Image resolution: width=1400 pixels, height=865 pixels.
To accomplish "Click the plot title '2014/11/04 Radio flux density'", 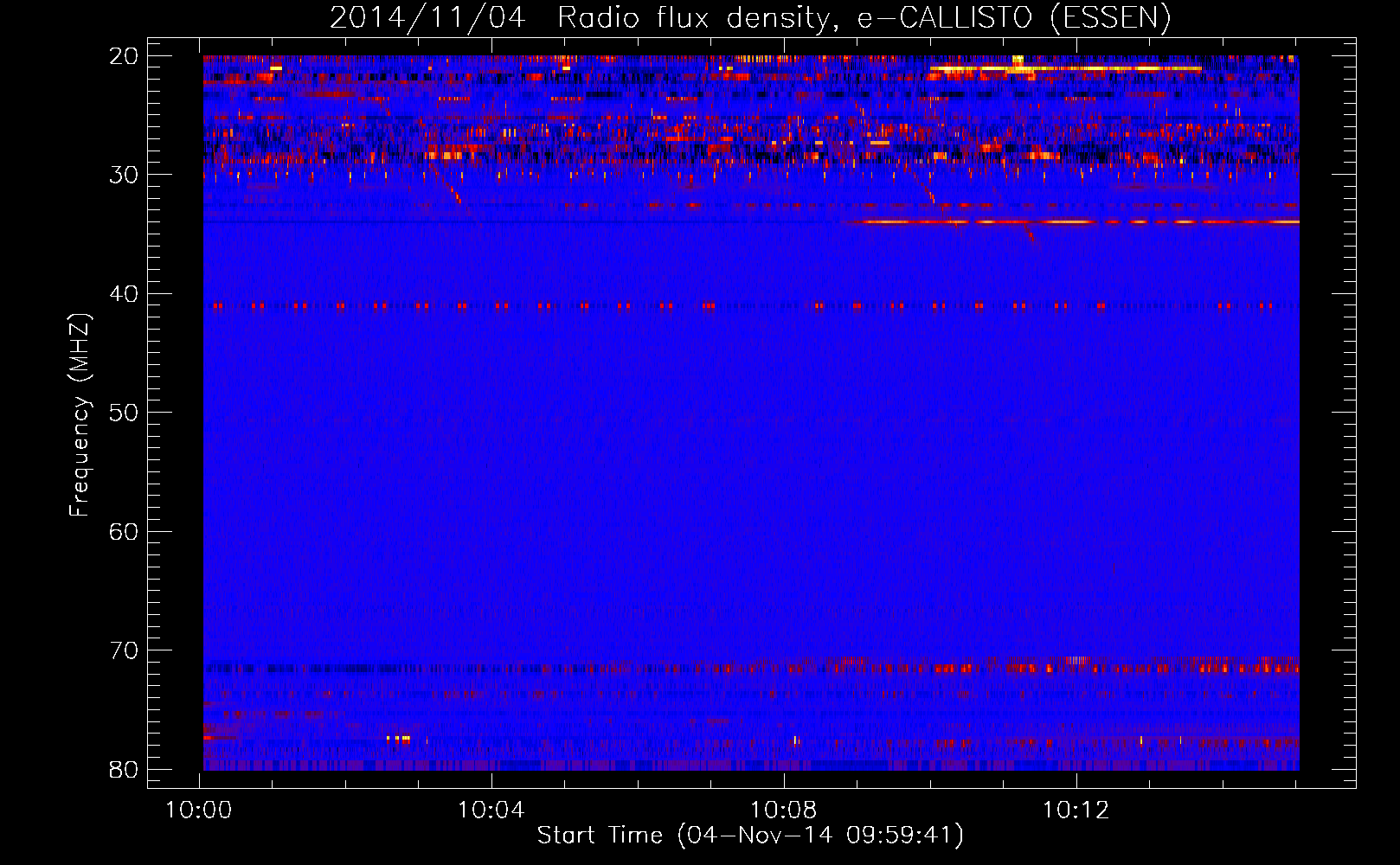I will click(749, 18).
